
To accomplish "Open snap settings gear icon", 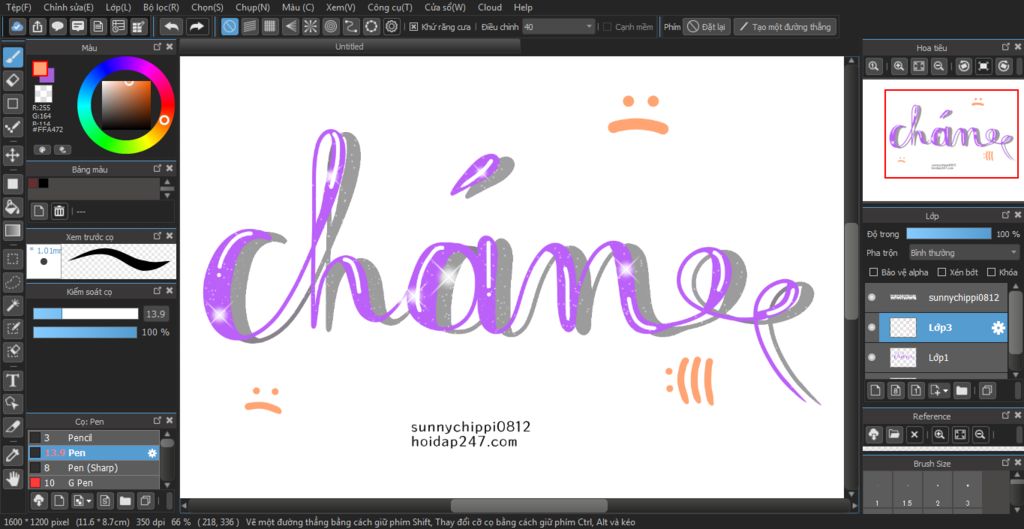I will (x=391, y=27).
